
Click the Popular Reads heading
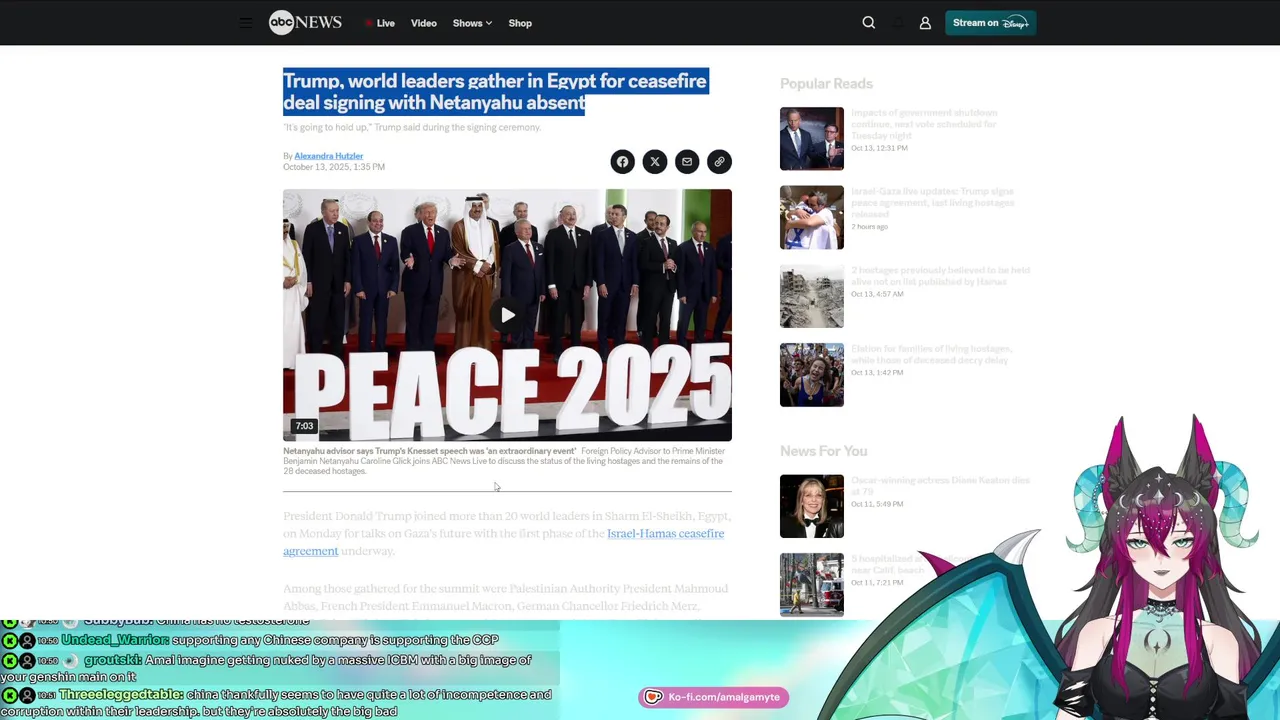826,84
